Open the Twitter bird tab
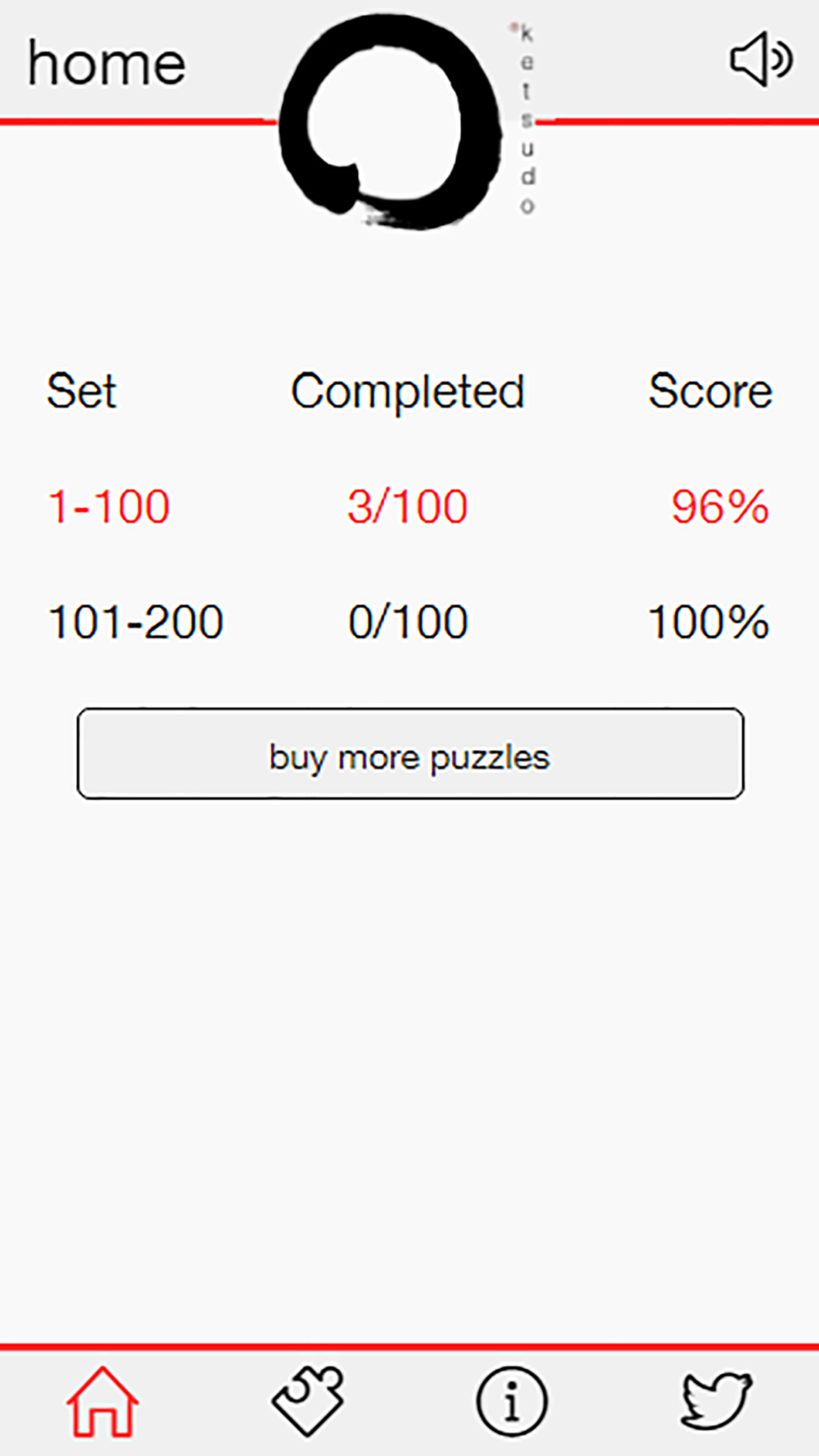 716,1401
